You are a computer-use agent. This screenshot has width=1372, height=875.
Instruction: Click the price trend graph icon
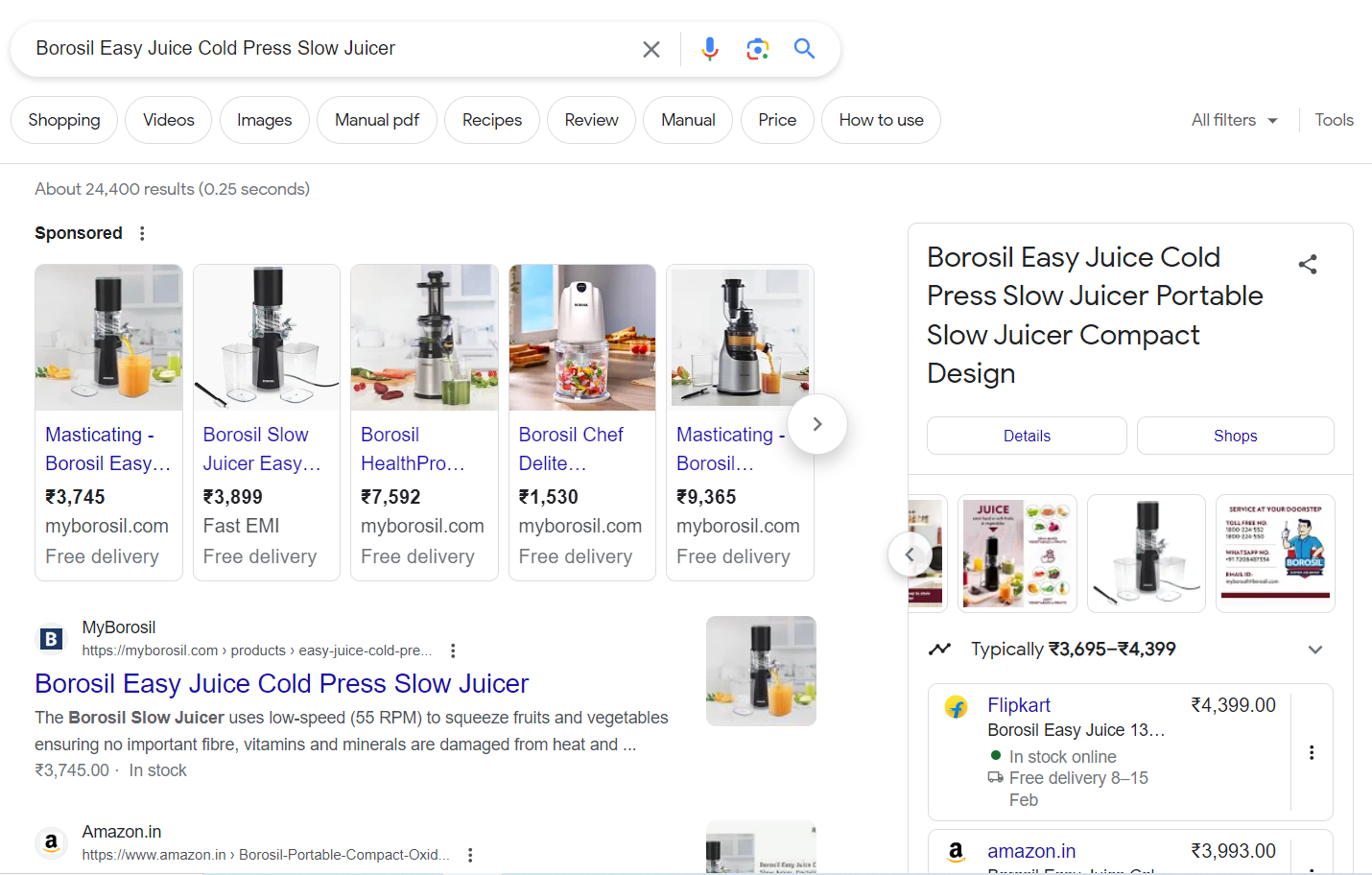coord(939,650)
